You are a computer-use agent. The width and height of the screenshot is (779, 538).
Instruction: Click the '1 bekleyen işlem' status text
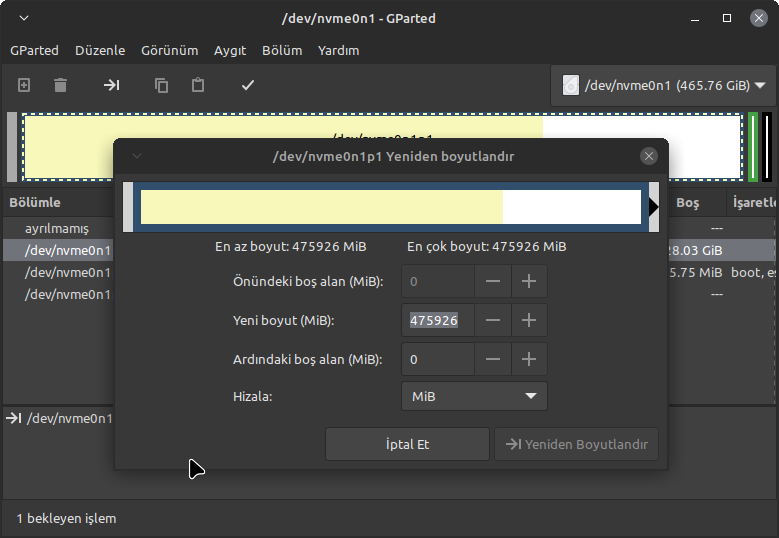[67, 519]
